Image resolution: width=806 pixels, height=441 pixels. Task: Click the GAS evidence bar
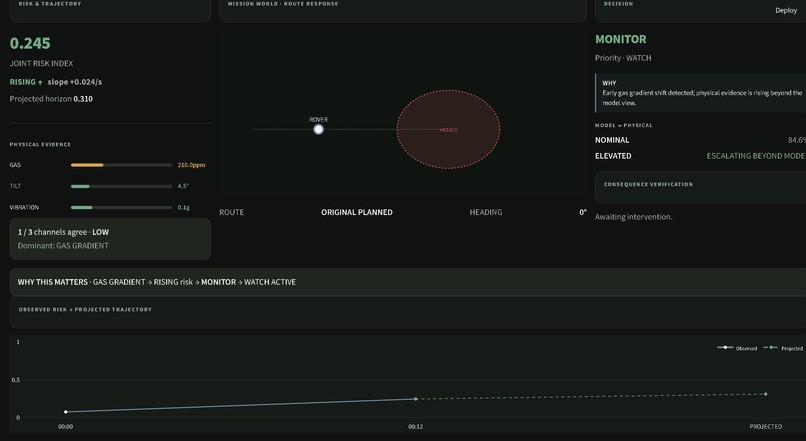pyautogui.click(x=121, y=165)
